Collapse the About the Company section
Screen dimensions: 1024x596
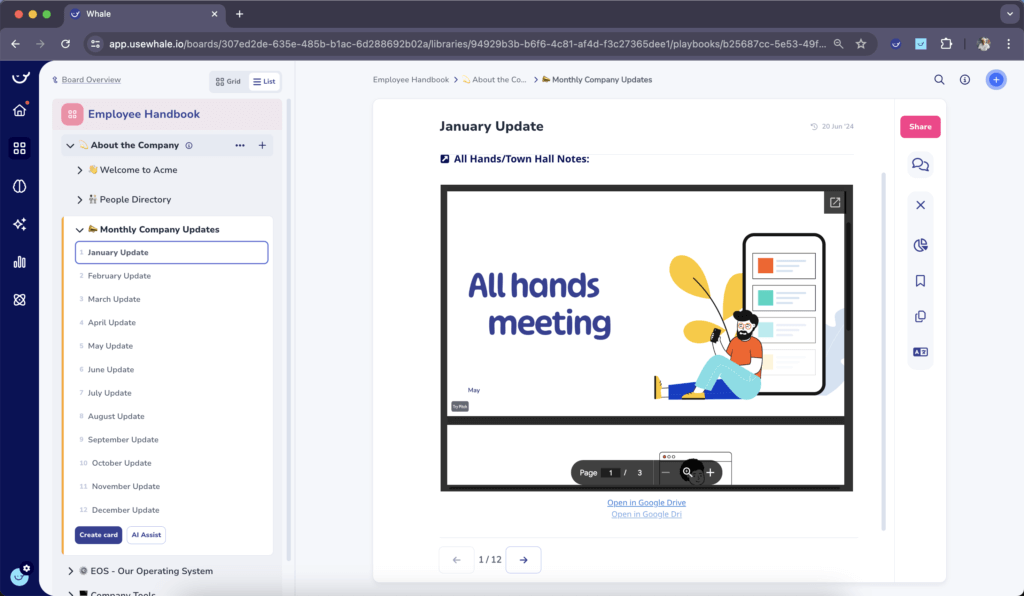(69, 145)
